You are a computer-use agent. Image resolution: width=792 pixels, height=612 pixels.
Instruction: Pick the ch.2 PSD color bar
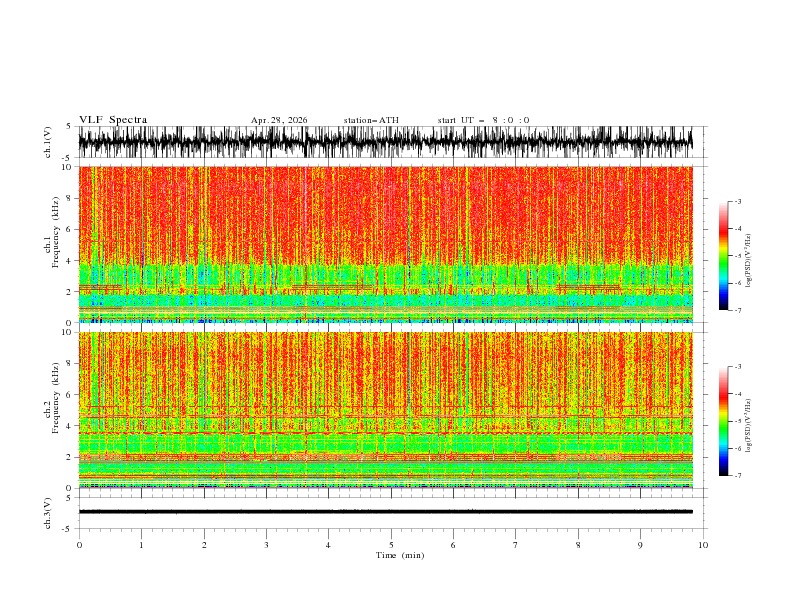pos(723,421)
